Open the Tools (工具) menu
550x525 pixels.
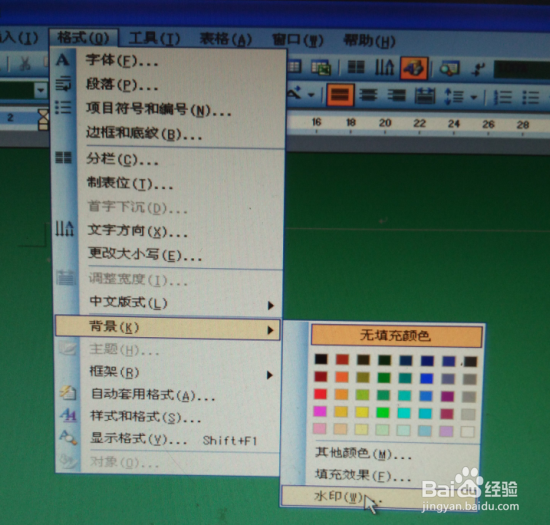click(154, 39)
